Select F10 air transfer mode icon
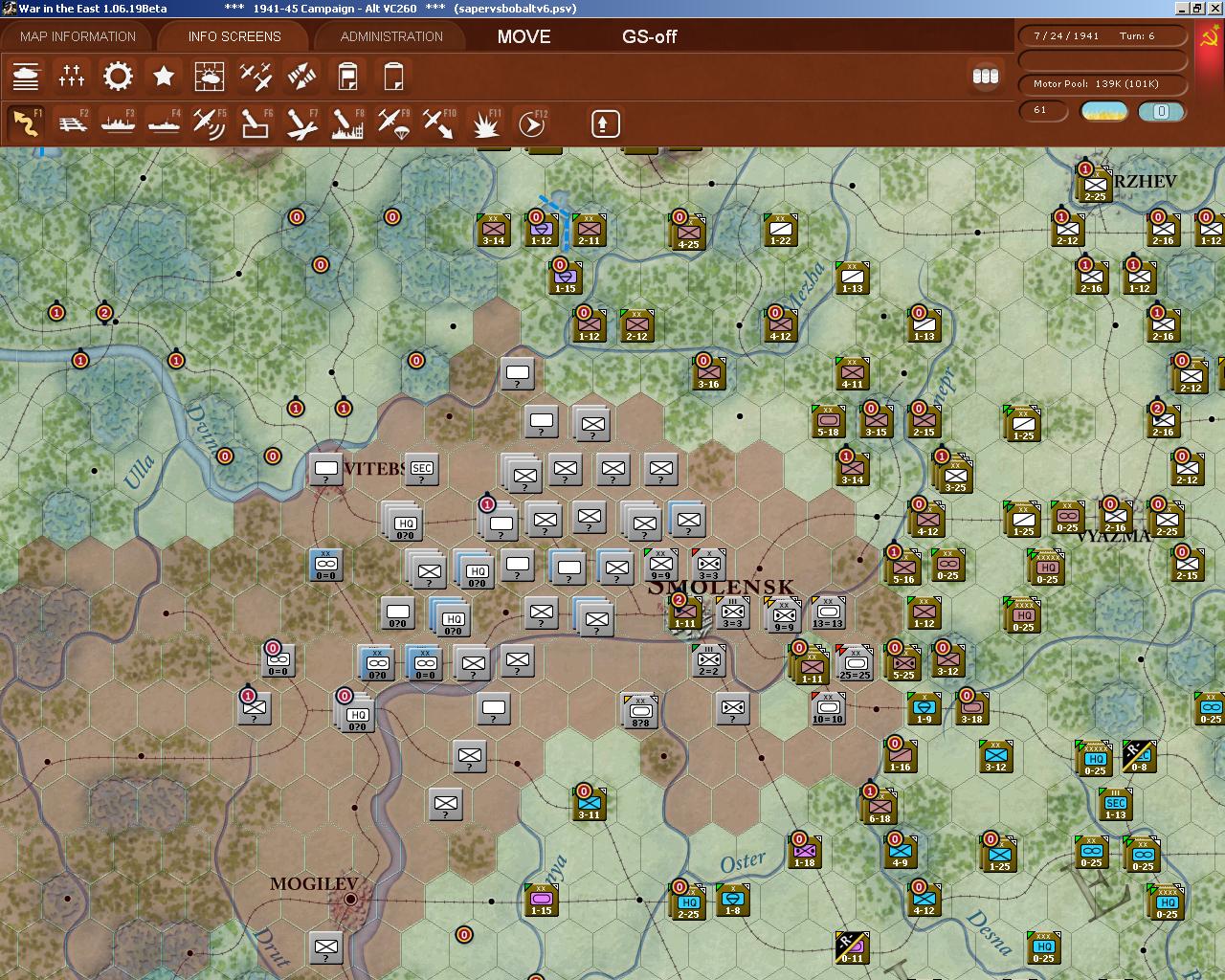Image resolution: width=1225 pixels, height=980 pixels. [439, 123]
